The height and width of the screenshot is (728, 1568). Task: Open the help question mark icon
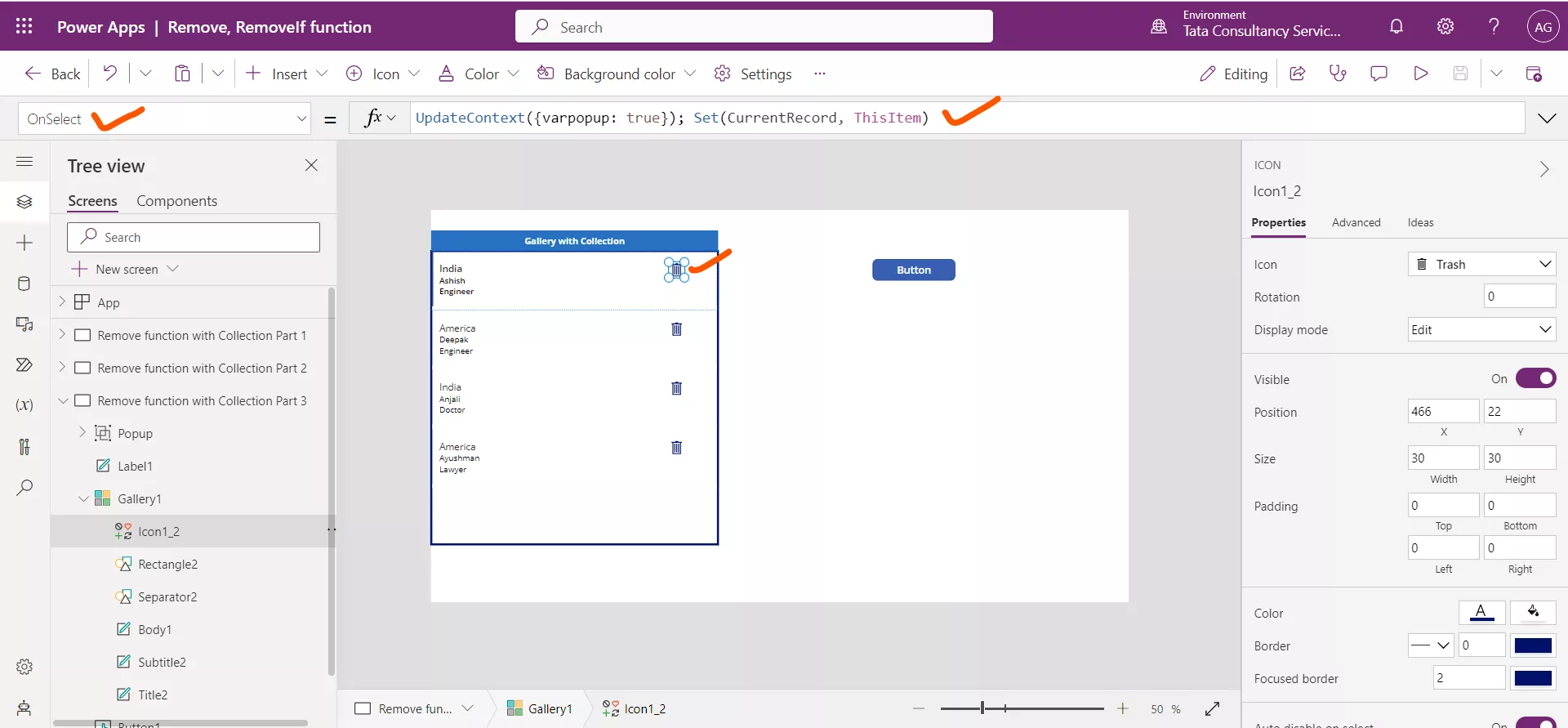coord(1494,26)
